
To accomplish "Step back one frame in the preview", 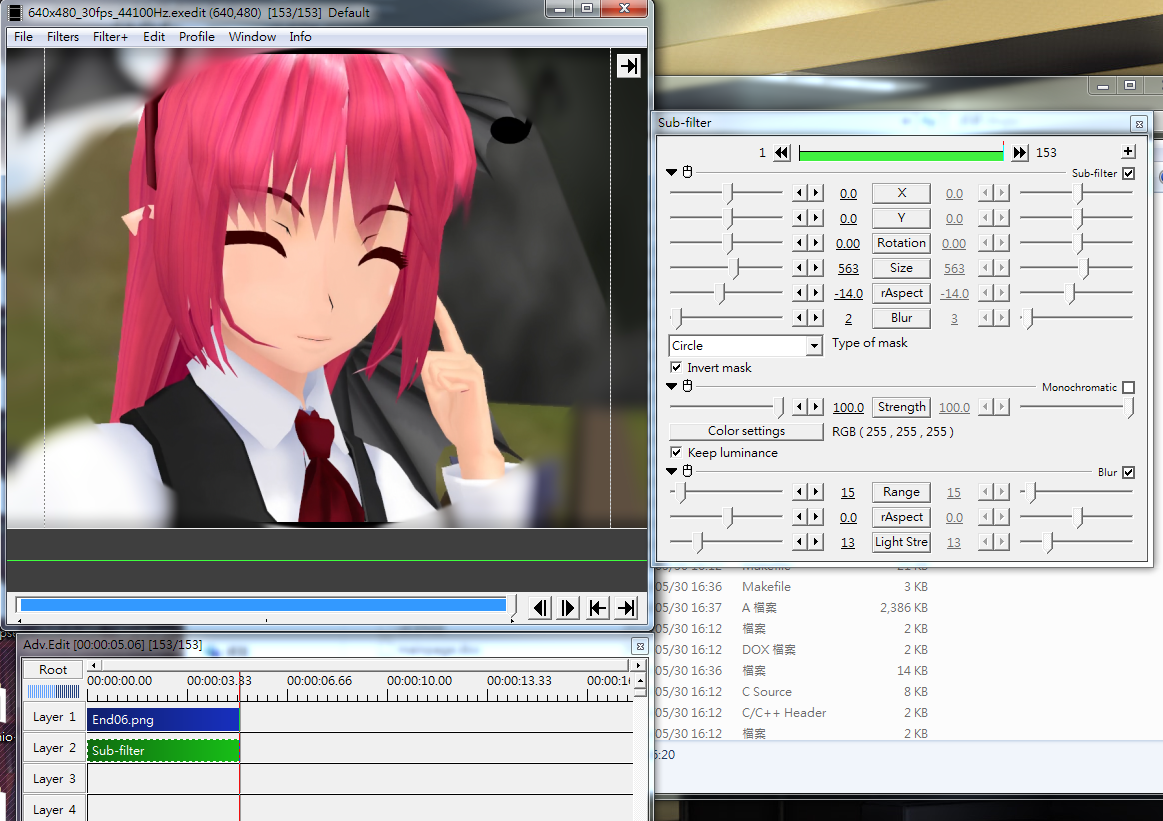I will coord(541,608).
